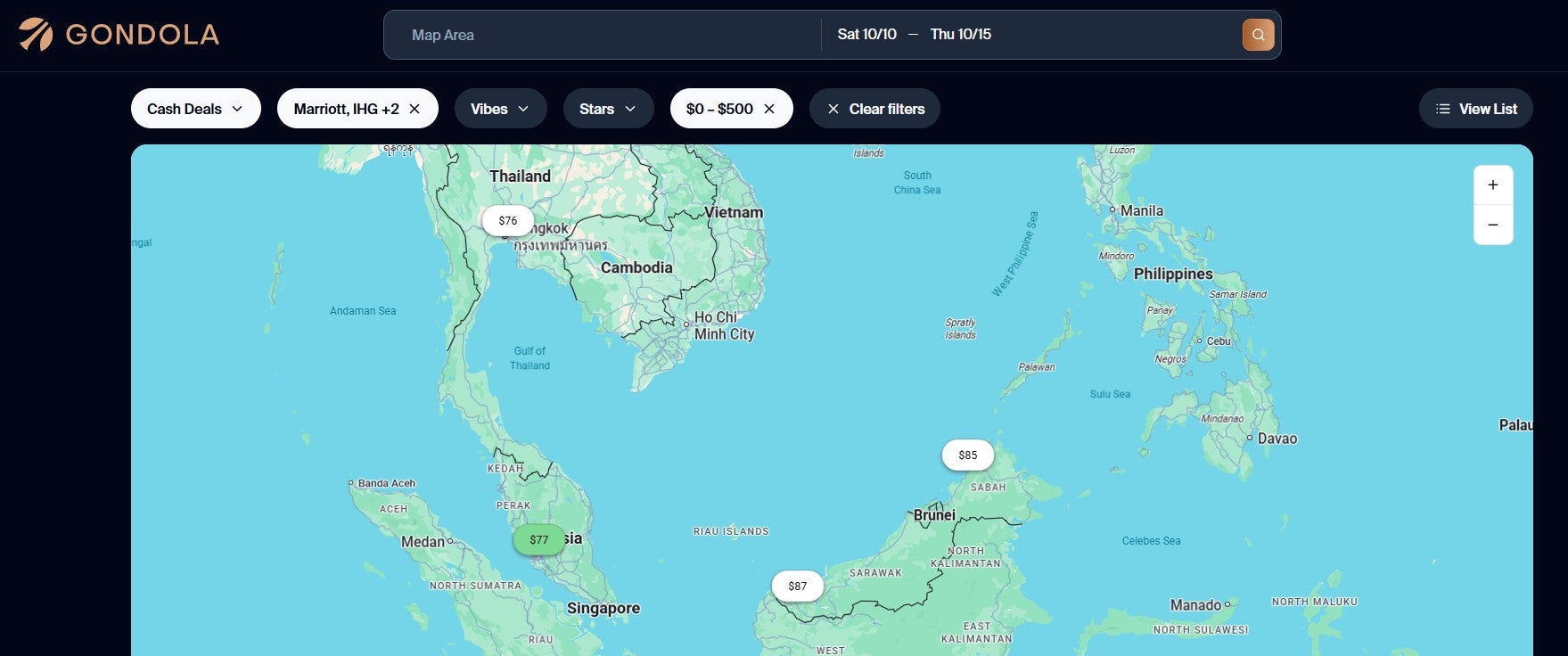This screenshot has height=656, width=1568.
Task: Click the Davao city label
Action: point(1277,439)
